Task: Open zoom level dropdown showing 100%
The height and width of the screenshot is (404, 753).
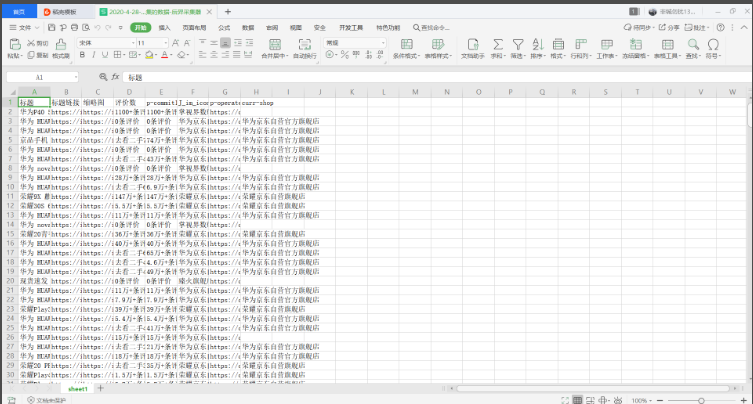Action: point(642,400)
